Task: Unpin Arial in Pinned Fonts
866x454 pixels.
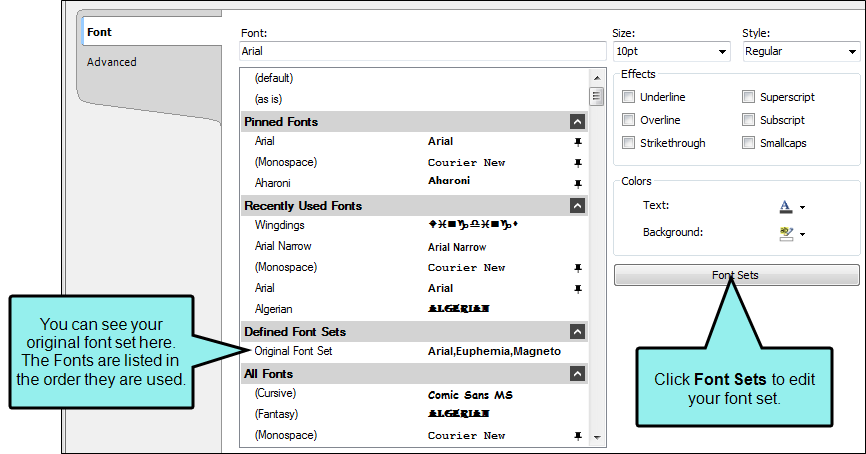Action: click(x=578, y=142)
